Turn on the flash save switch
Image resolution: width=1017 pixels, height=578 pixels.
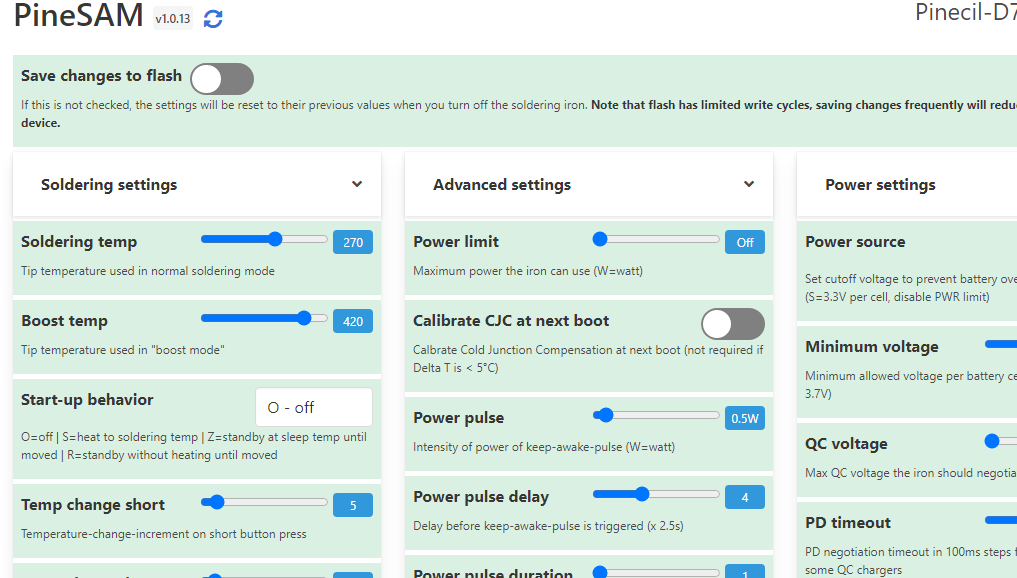tap(221, 78)
